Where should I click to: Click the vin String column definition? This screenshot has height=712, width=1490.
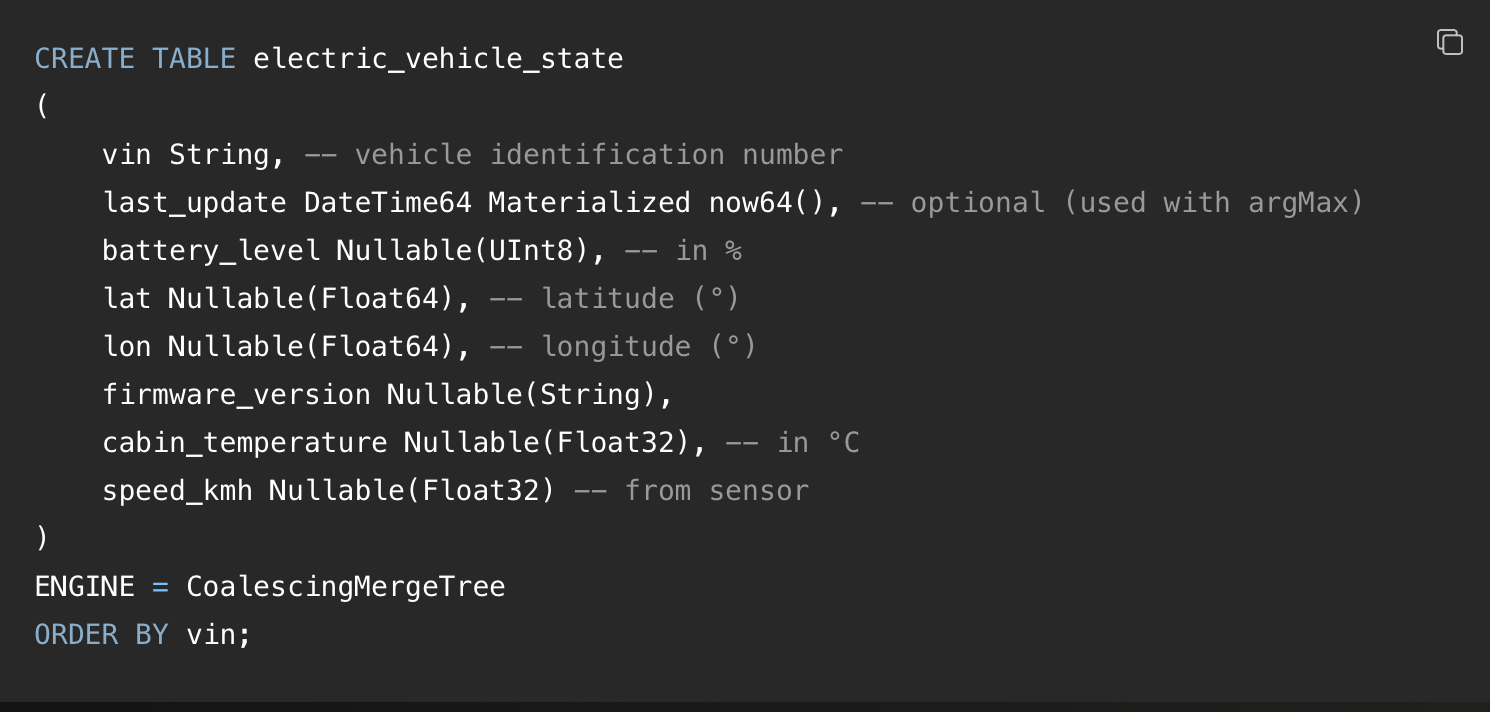coord(186,154)
